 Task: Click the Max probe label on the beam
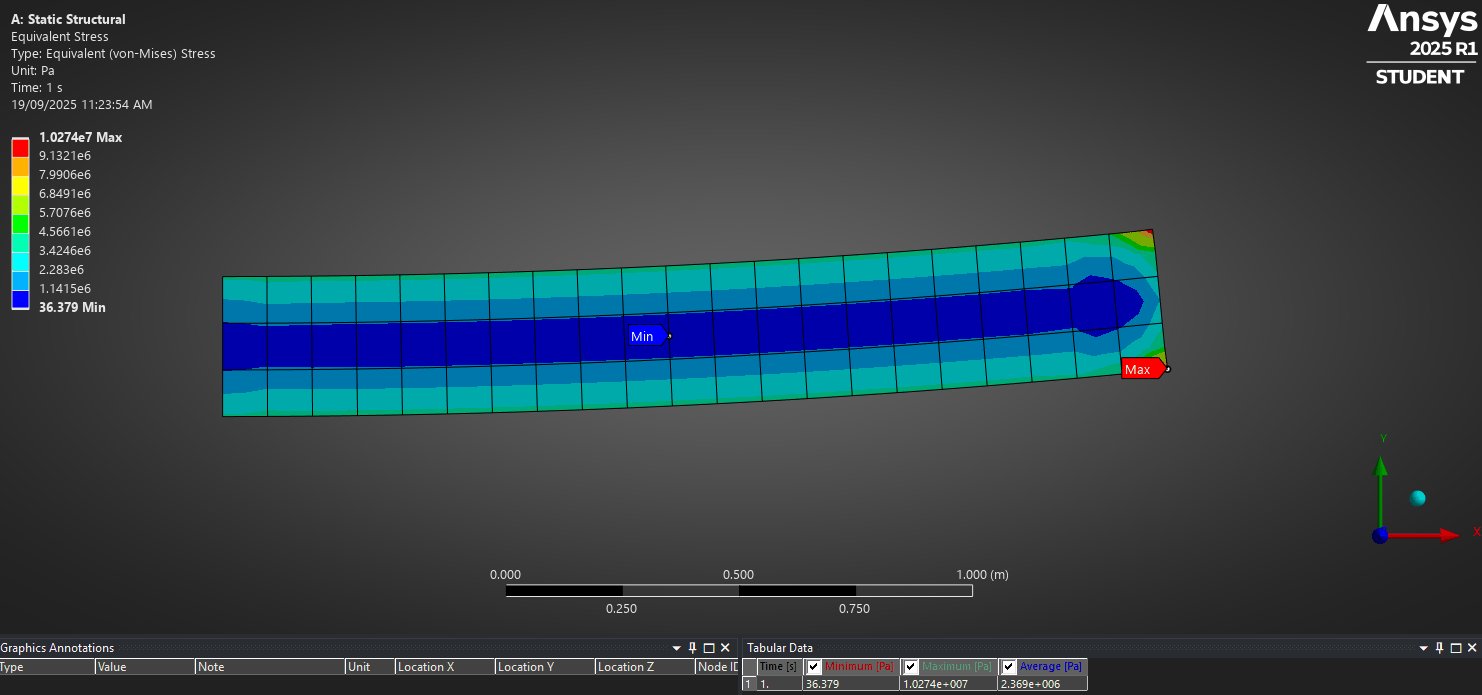coord(1142,369)
